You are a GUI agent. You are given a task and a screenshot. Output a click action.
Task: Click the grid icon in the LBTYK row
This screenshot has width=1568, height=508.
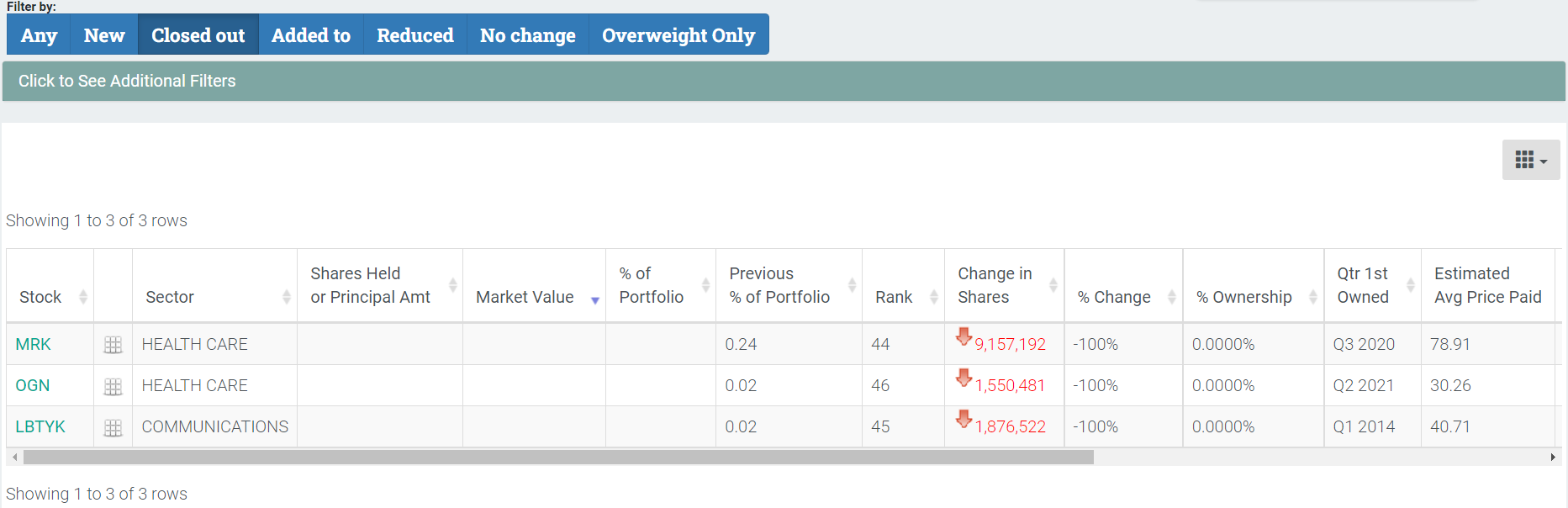coord(113,427)
